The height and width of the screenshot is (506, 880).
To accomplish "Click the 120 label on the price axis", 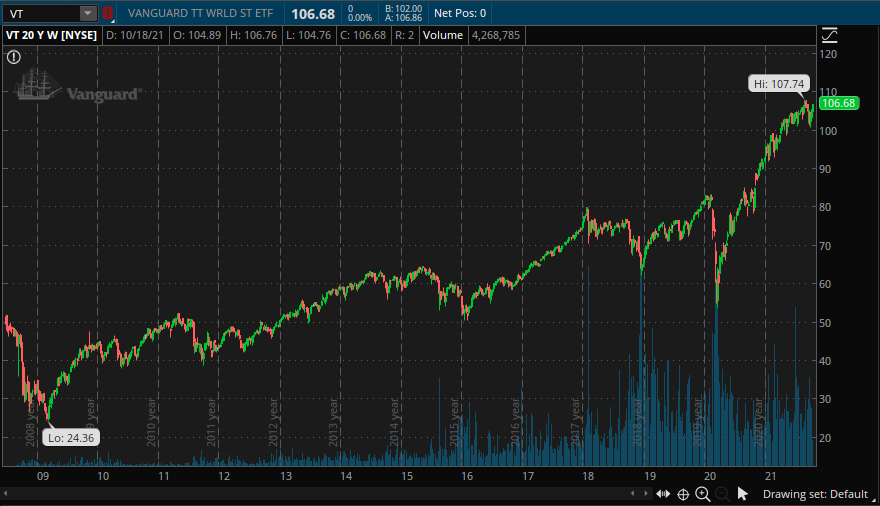I will pos(828,54).
